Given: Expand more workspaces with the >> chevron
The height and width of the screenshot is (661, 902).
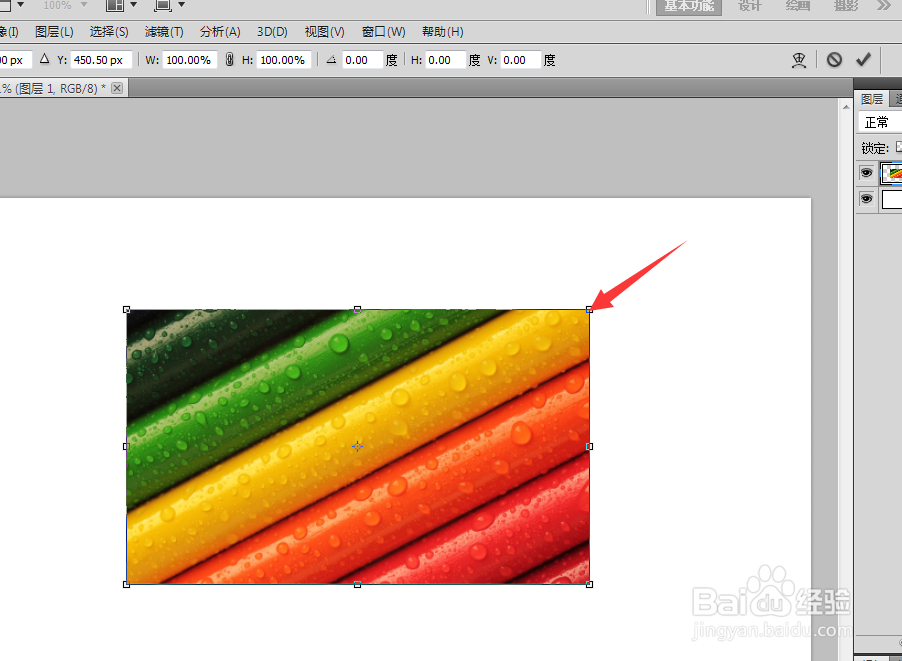Looking at the screenshot, I should coord(883,6).
